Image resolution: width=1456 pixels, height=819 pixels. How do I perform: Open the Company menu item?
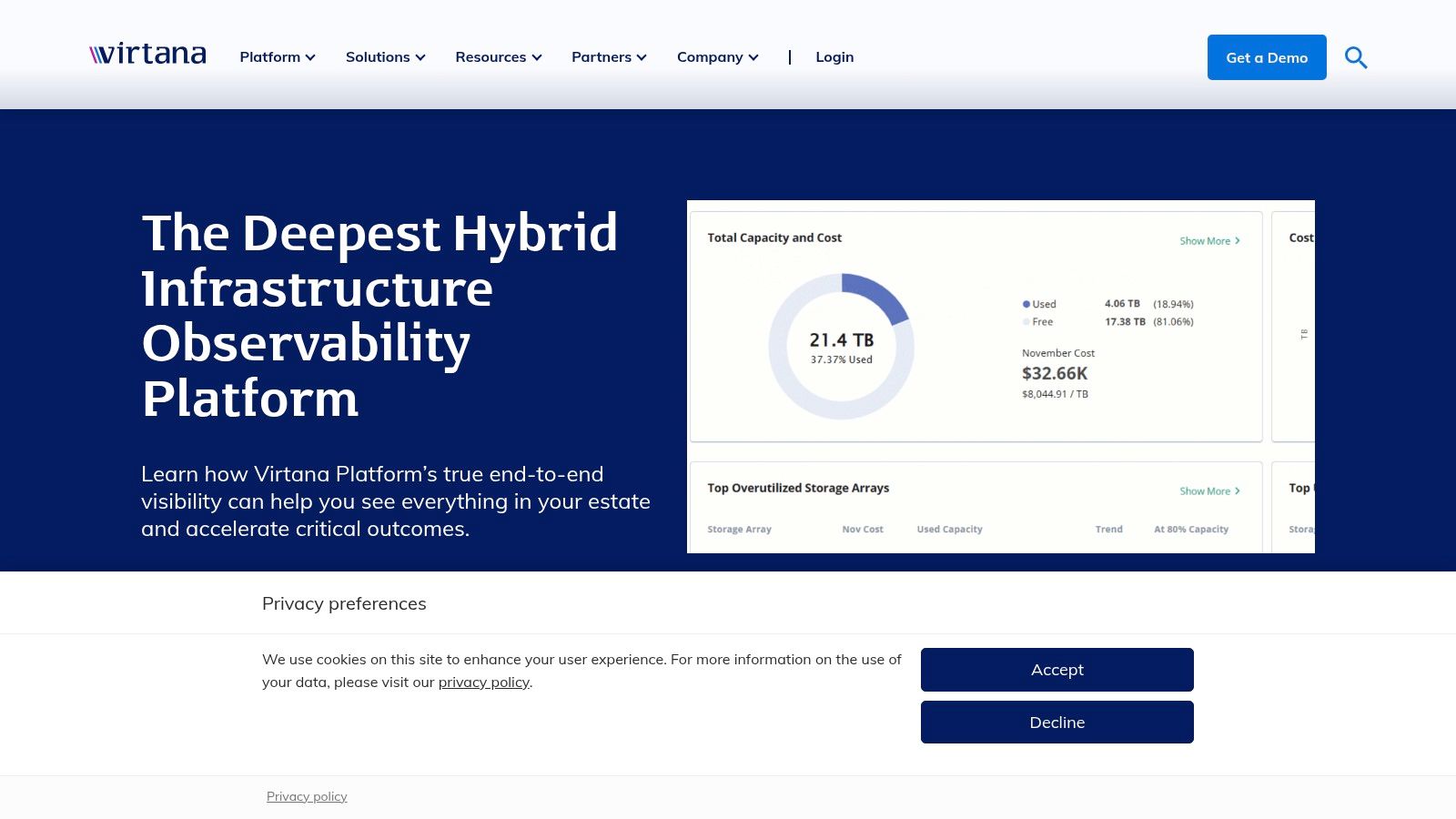[x=710, y=57]
